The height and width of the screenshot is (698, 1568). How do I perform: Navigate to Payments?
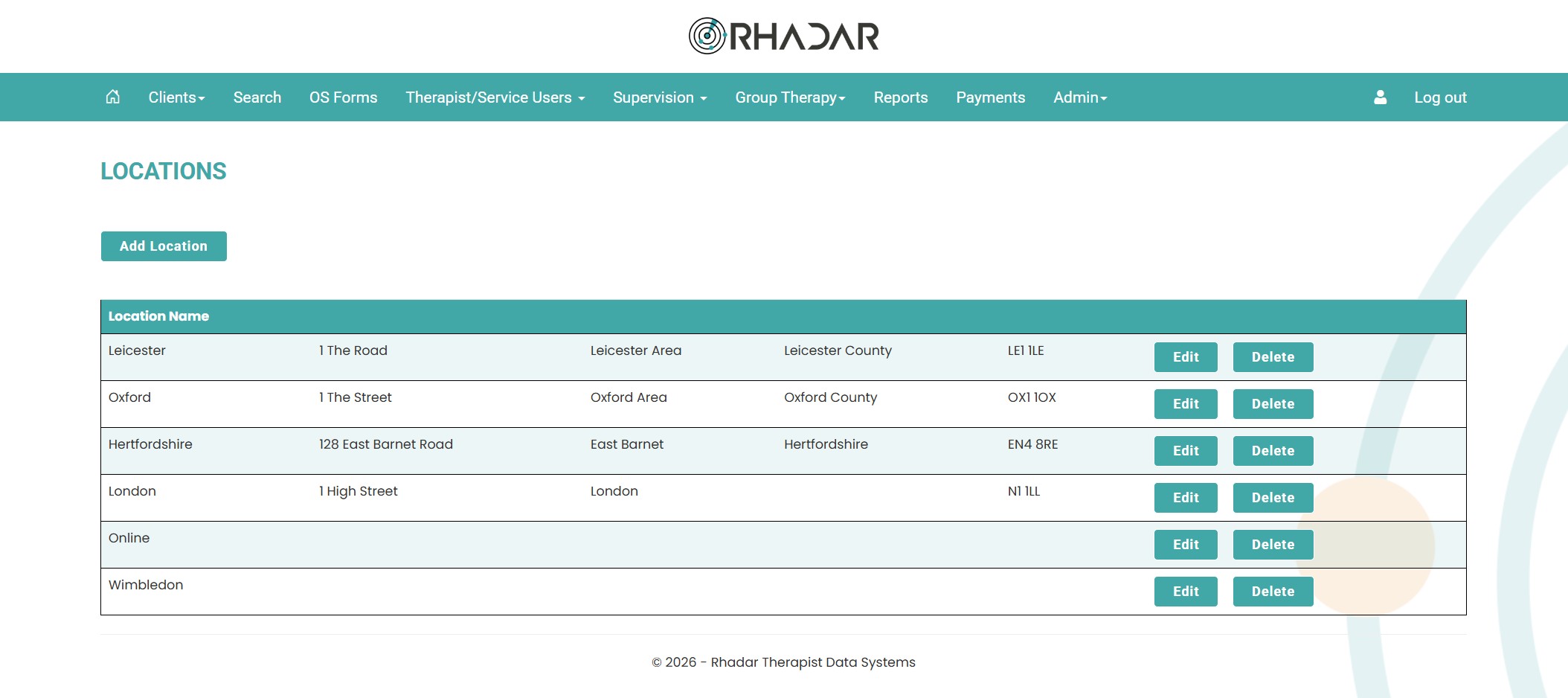(991, 97)
